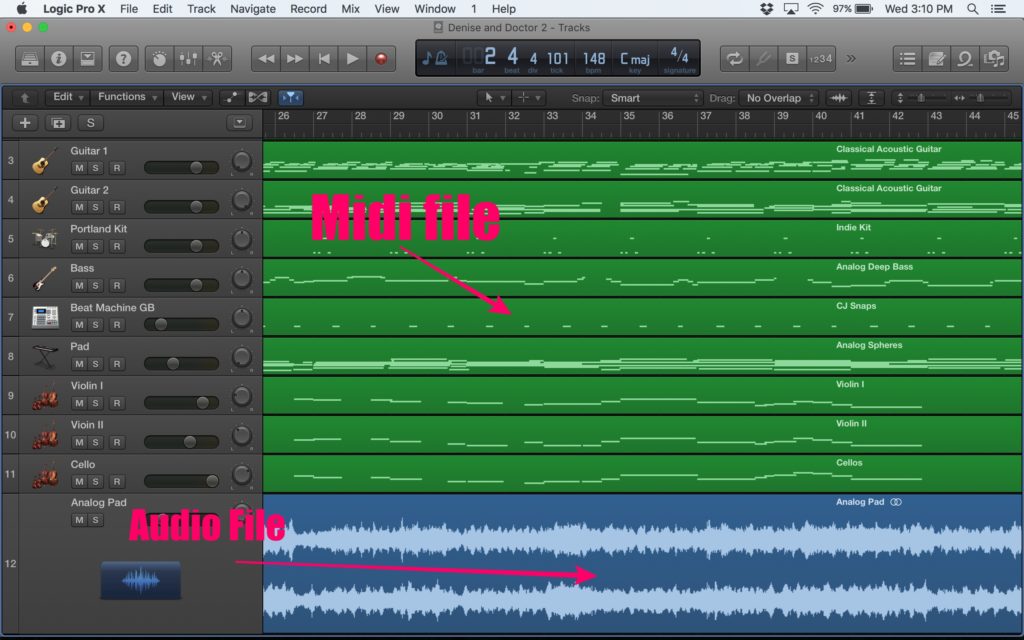Open Spotlight search in the menu bar
The image size is (1024, 640).
(972, 9)
